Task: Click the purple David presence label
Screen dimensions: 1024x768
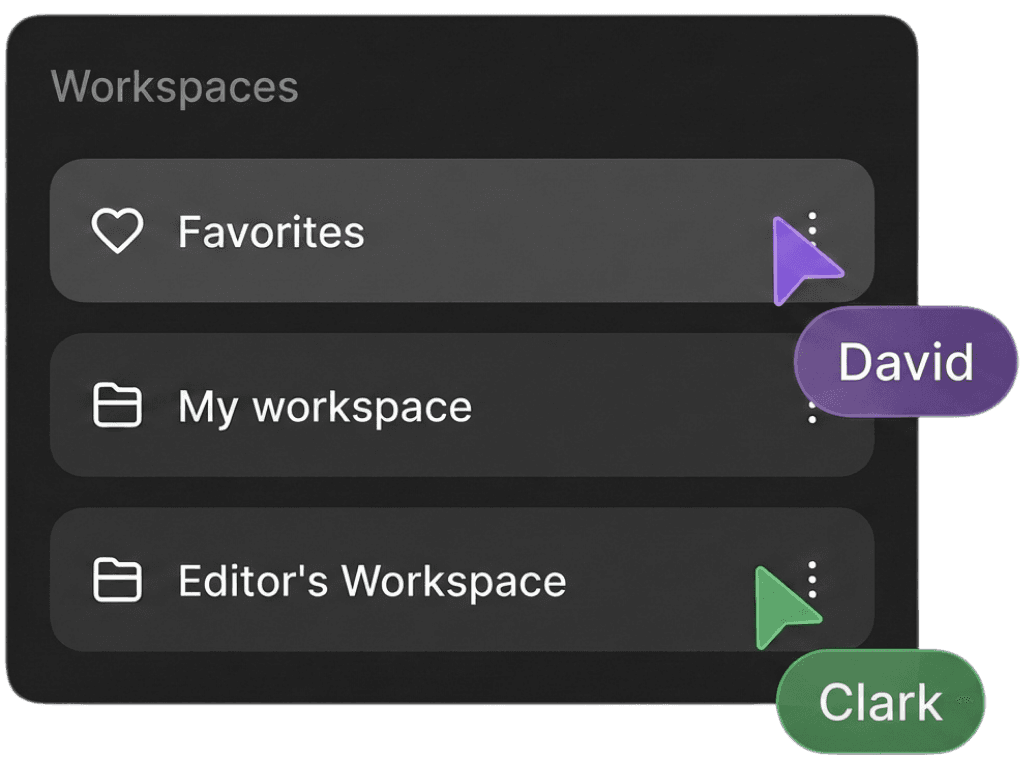Action: pos(905,362)
